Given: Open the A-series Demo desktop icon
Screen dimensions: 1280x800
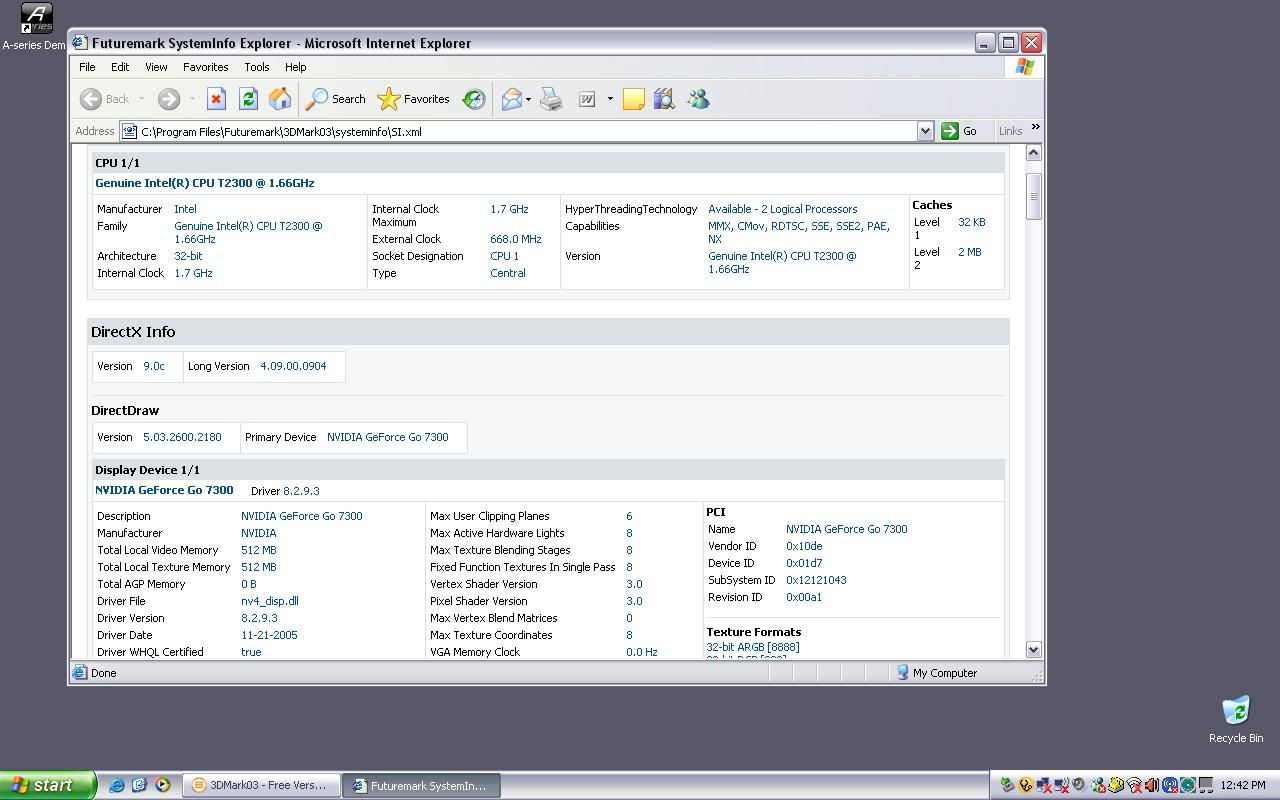Looking at the screenshot, I should coord(35,27).
